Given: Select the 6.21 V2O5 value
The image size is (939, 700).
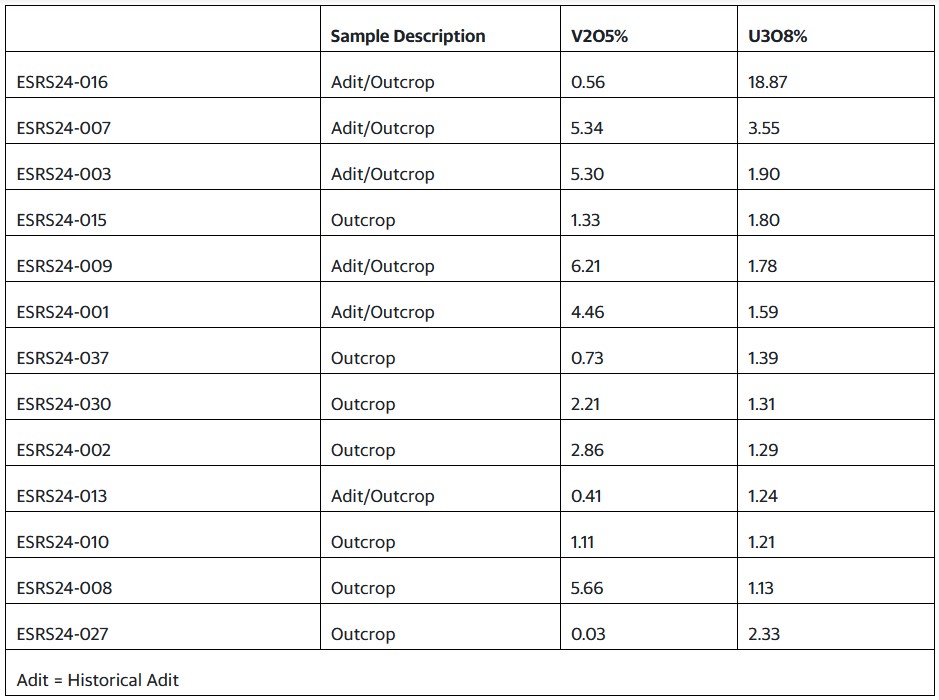Looking at the screenshot, I should point(587,266).
